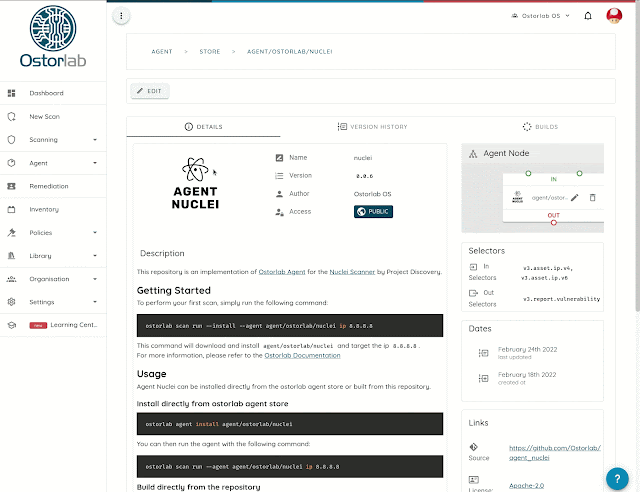Open the Ostorlab Agent link

(x=282, y=272)
